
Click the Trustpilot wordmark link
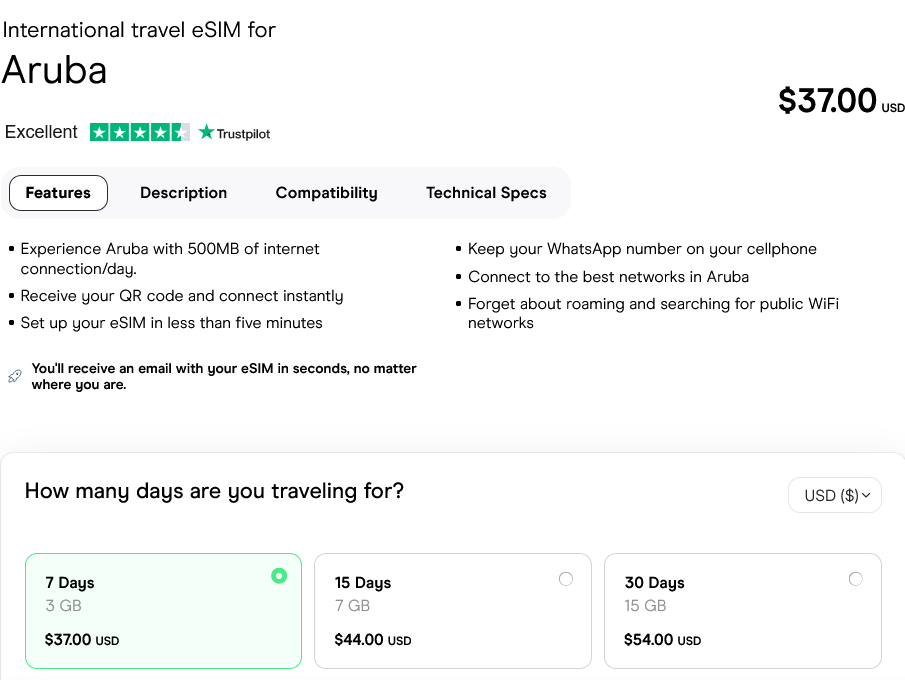click(243, 133)
